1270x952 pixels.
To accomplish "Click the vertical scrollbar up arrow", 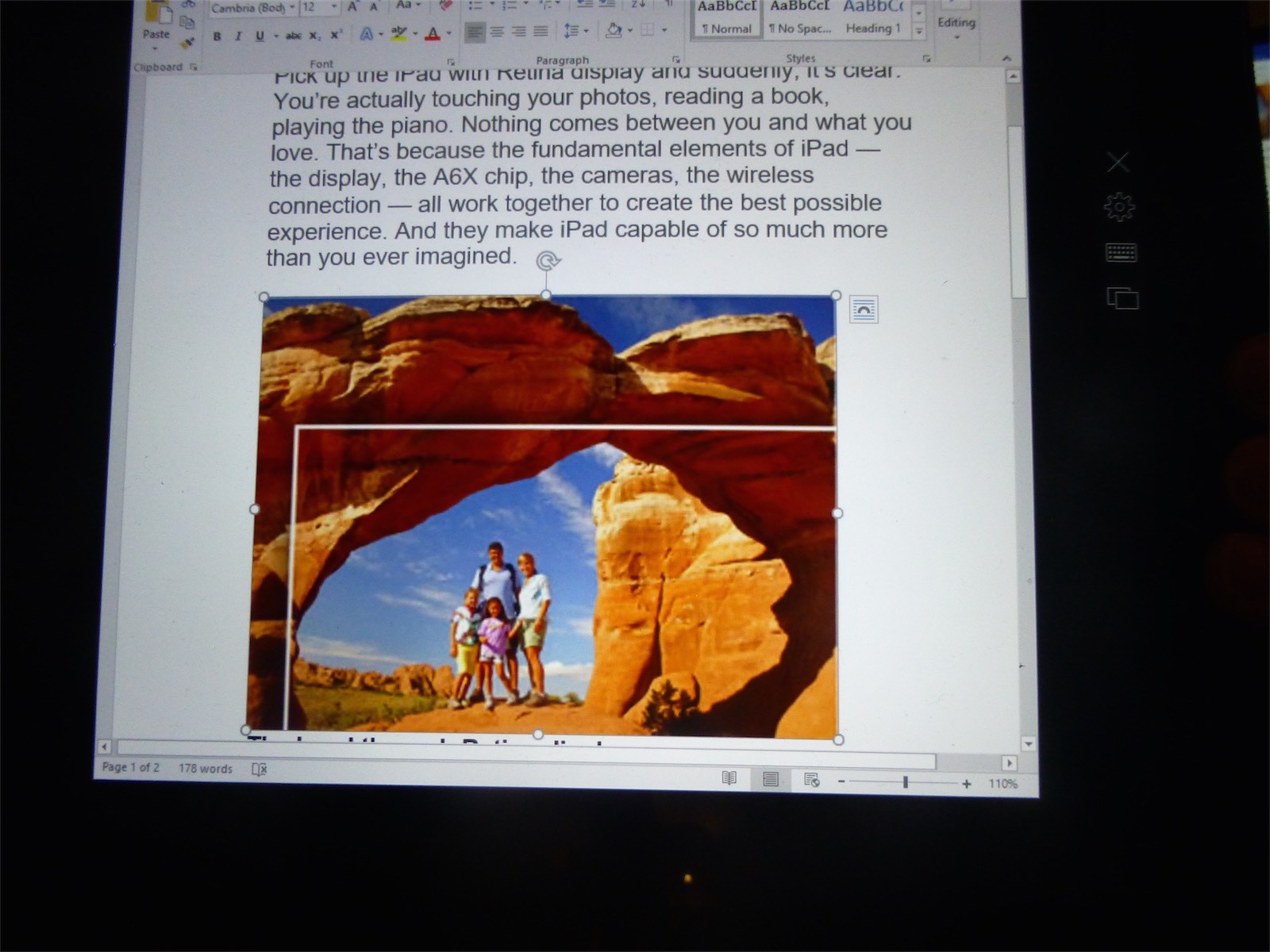I will (x=1013, y=77).
